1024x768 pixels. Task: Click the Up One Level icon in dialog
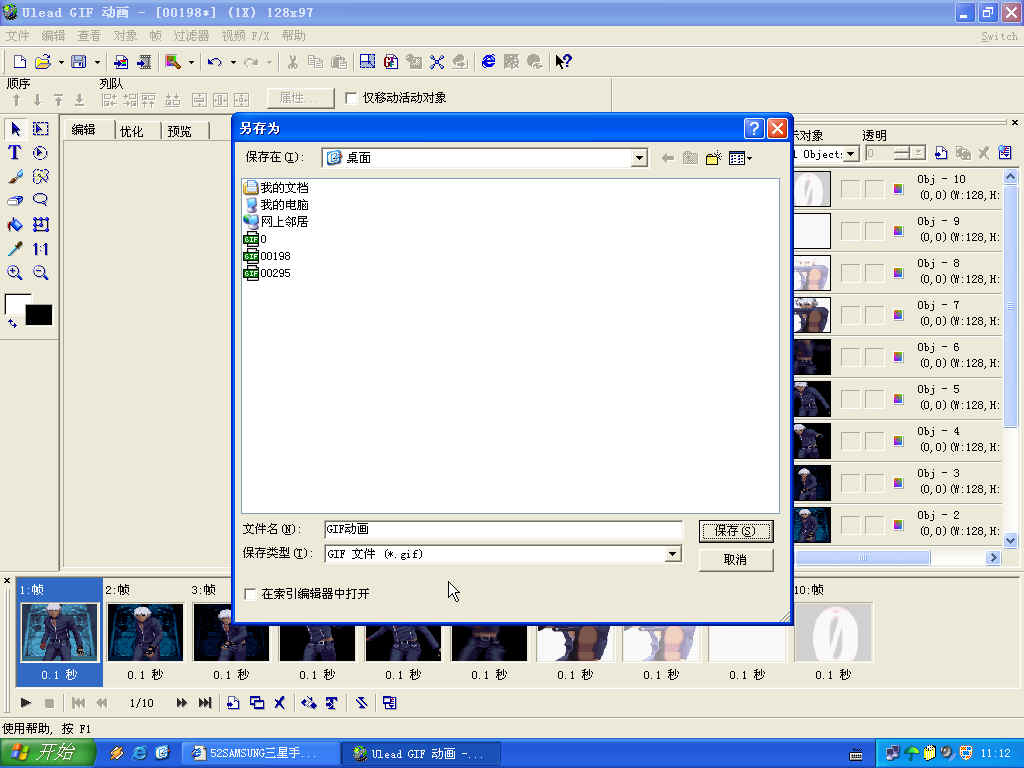[x=690, y=158]
